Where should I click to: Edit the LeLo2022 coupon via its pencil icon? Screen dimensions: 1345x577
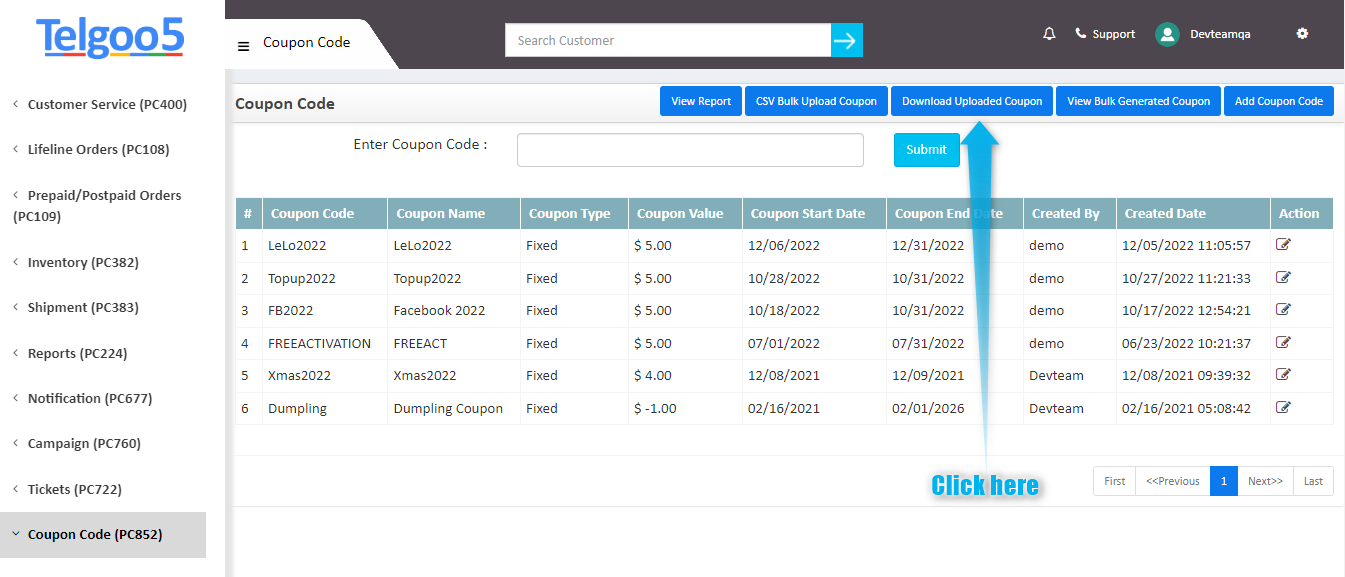(1283, 244)
